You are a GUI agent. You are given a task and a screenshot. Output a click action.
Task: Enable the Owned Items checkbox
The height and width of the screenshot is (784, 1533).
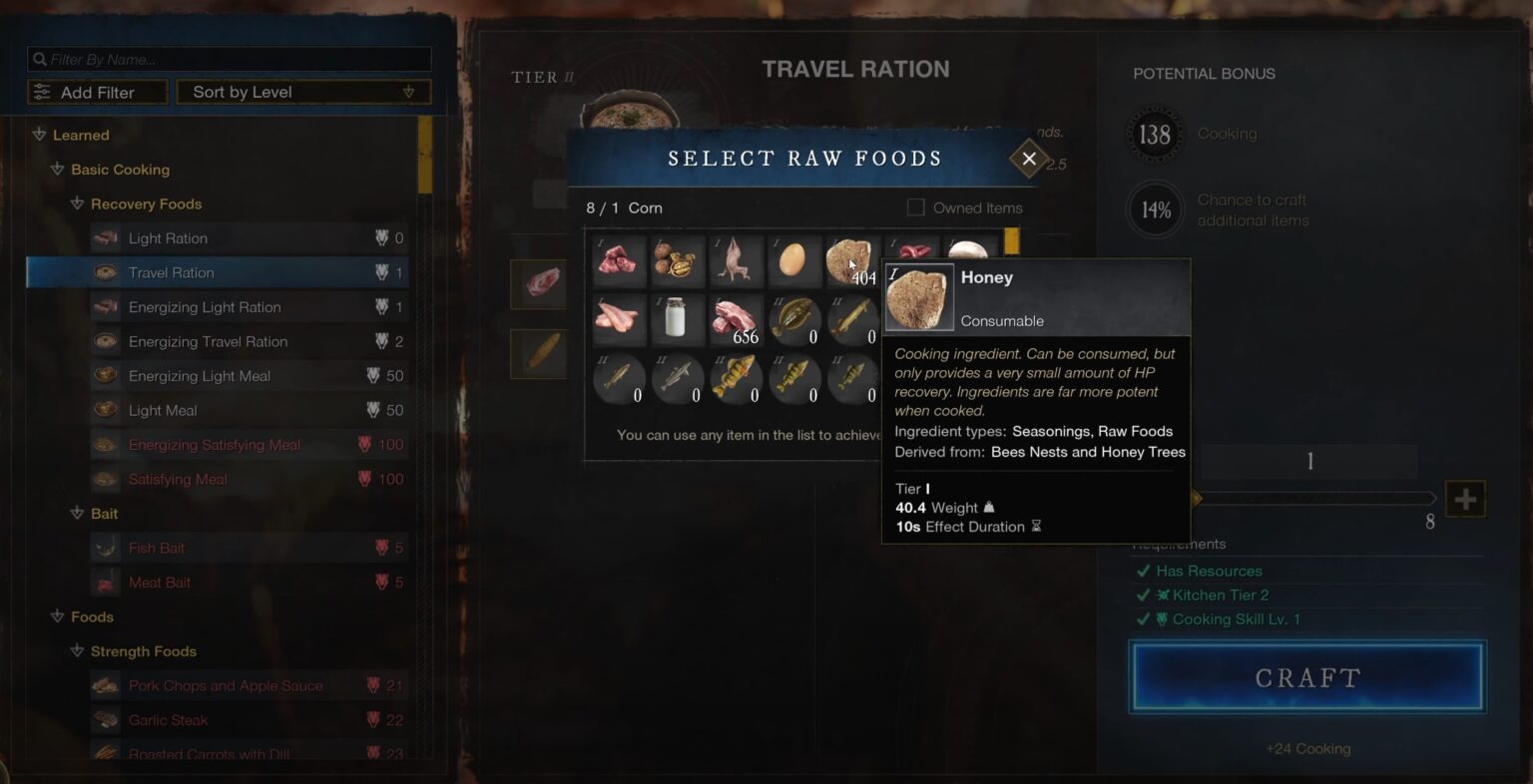[915, 207]
